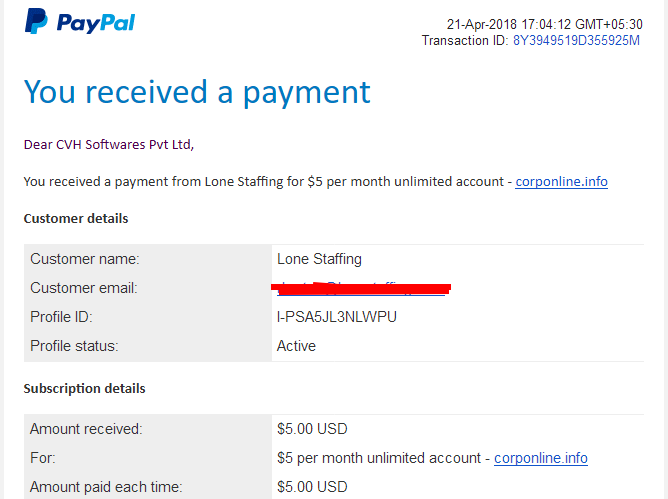Click the 'Amount received:' label

pyautogui.click(x=86, y=429)
